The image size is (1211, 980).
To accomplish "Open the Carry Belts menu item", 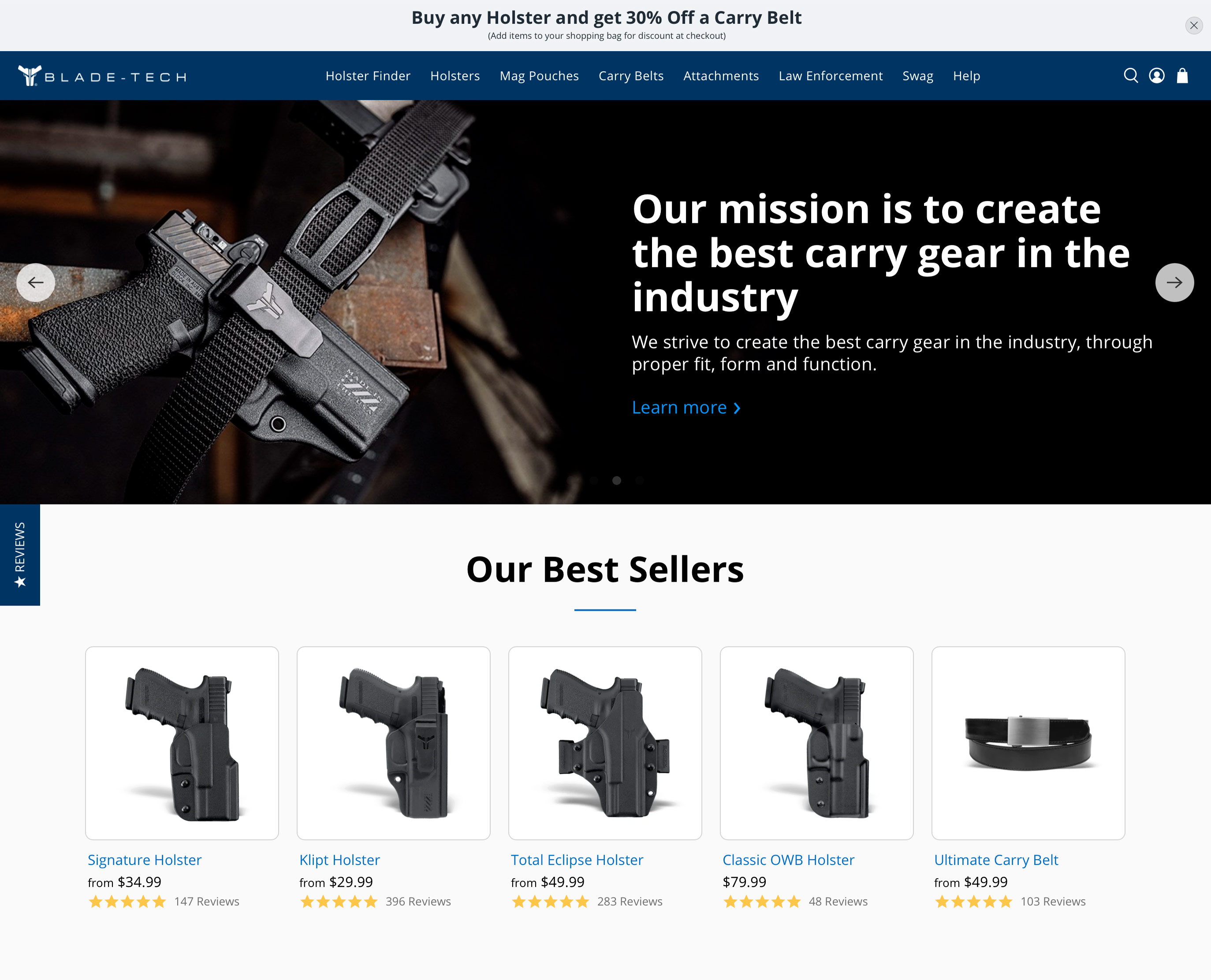I will click(x=631, y=76).
